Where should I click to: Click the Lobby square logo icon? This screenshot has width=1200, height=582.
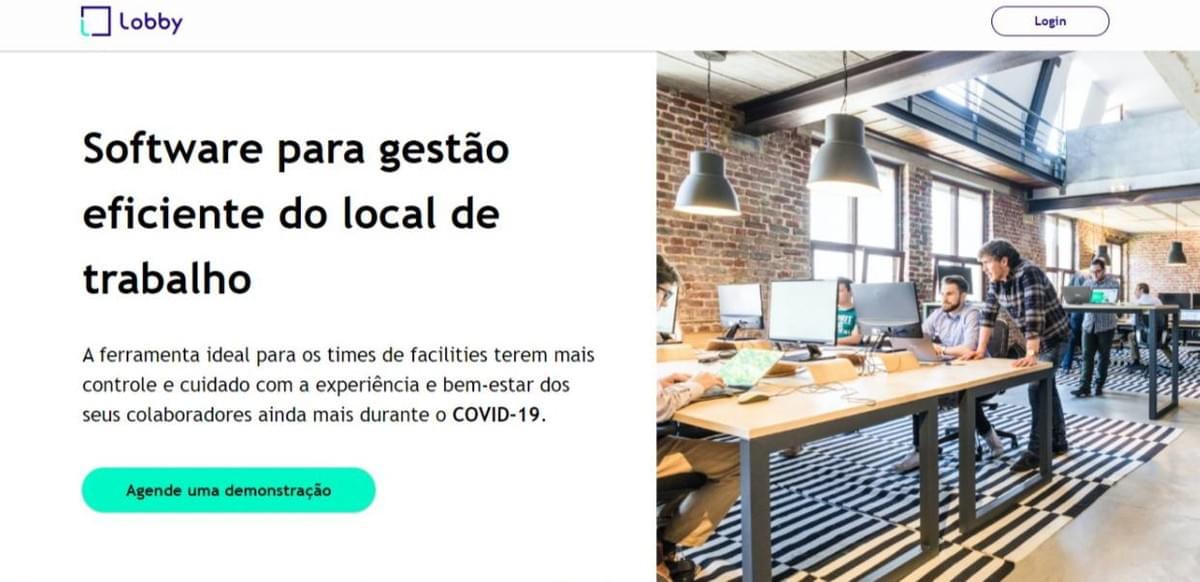[95, 21]
